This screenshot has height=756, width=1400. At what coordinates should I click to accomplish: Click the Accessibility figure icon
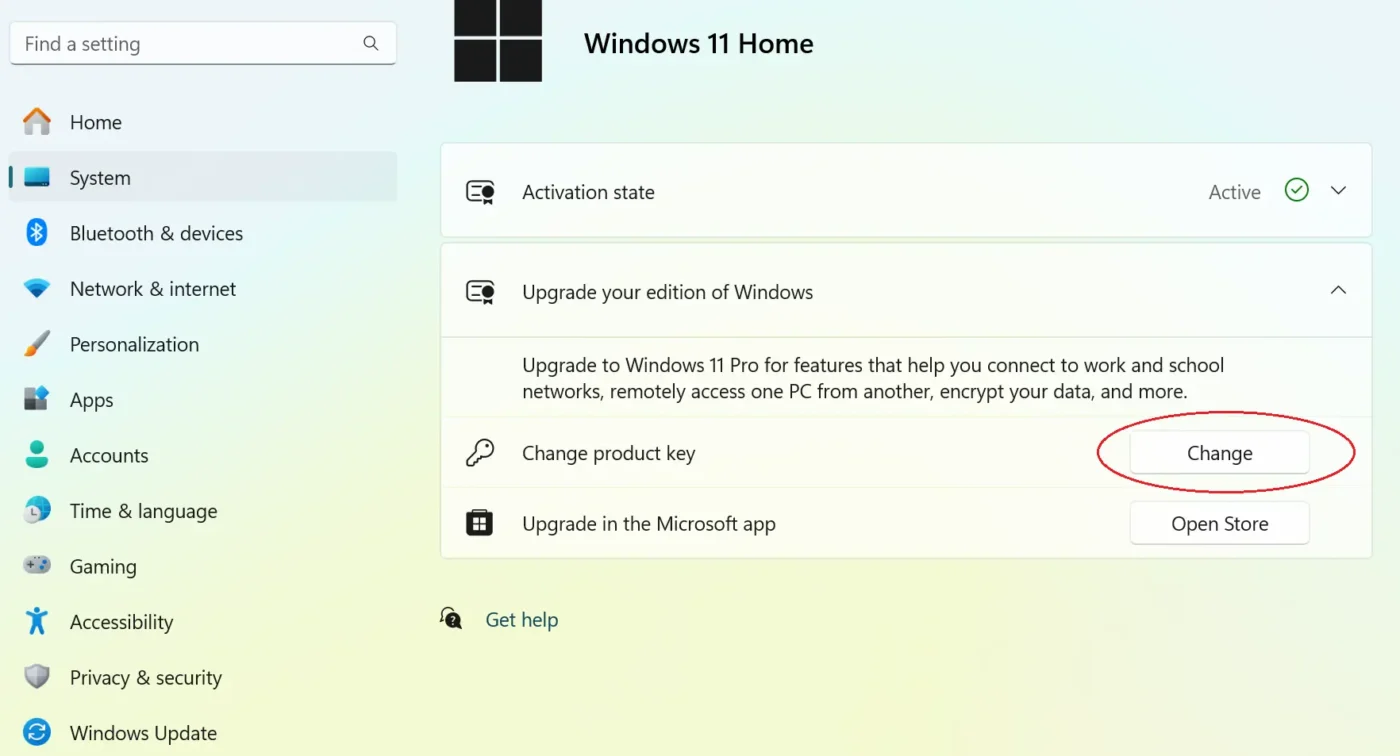(x=37, y=621)
